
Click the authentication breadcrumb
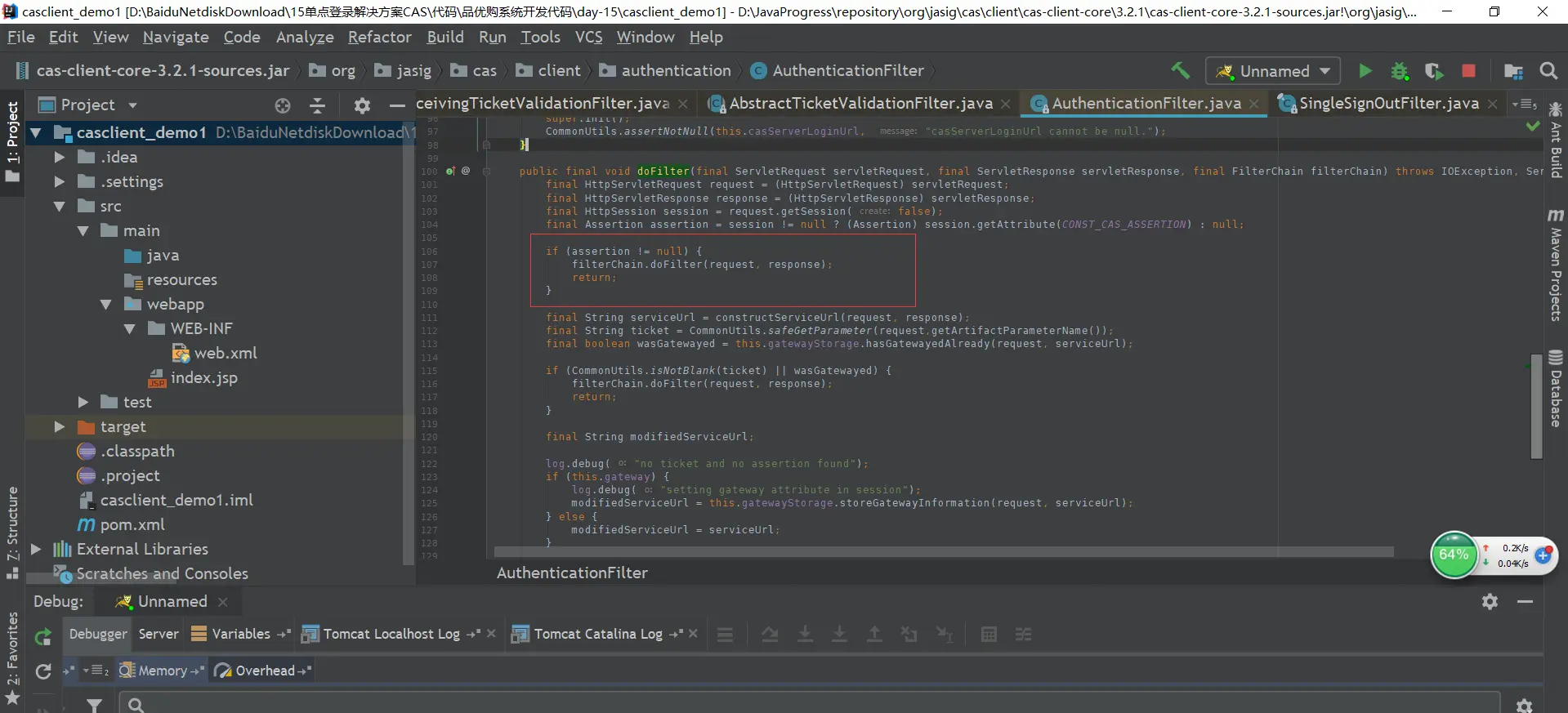(676, 71)
